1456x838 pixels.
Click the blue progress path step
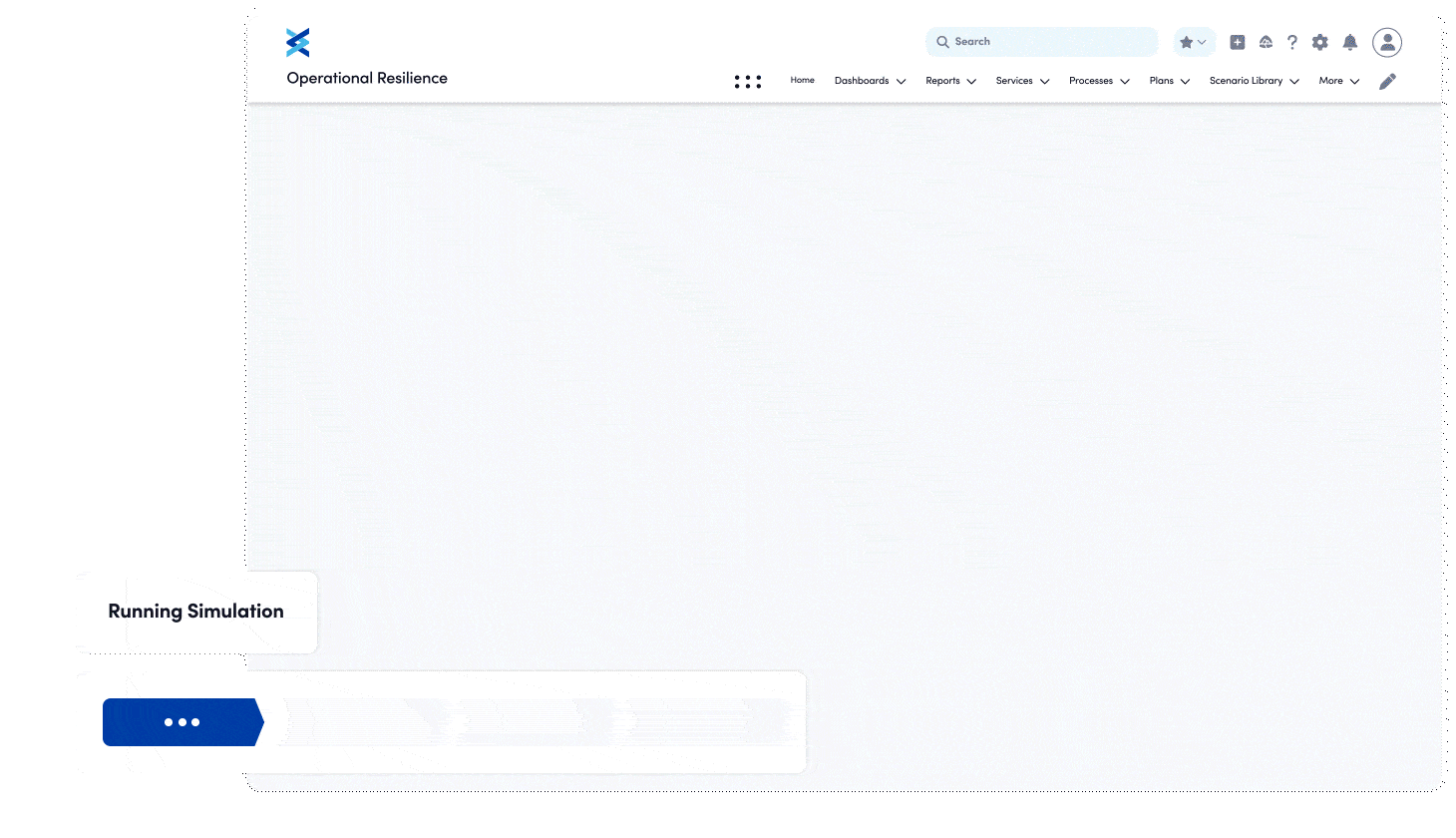[182, 722]
